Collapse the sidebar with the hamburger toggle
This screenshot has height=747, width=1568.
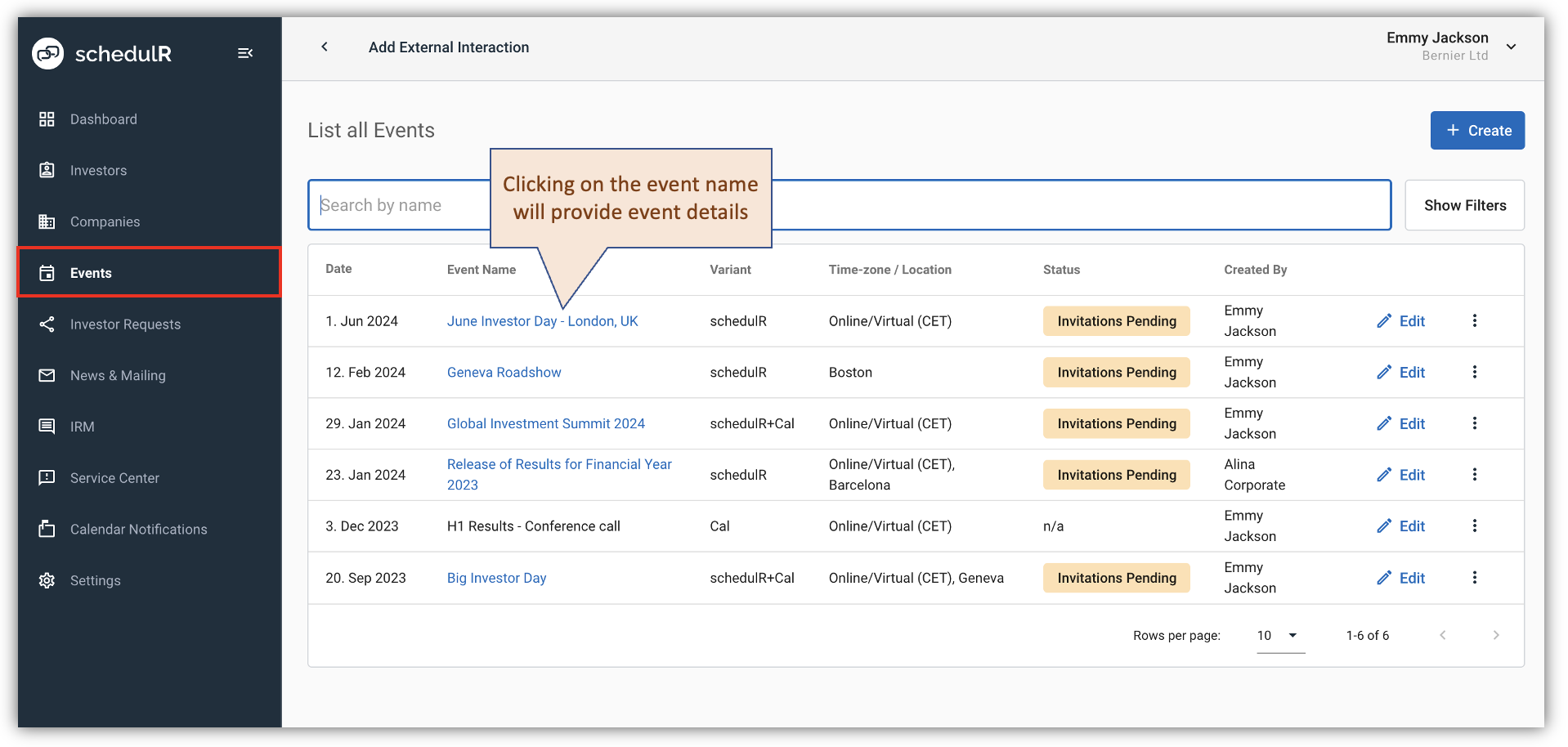coord(244,52)
